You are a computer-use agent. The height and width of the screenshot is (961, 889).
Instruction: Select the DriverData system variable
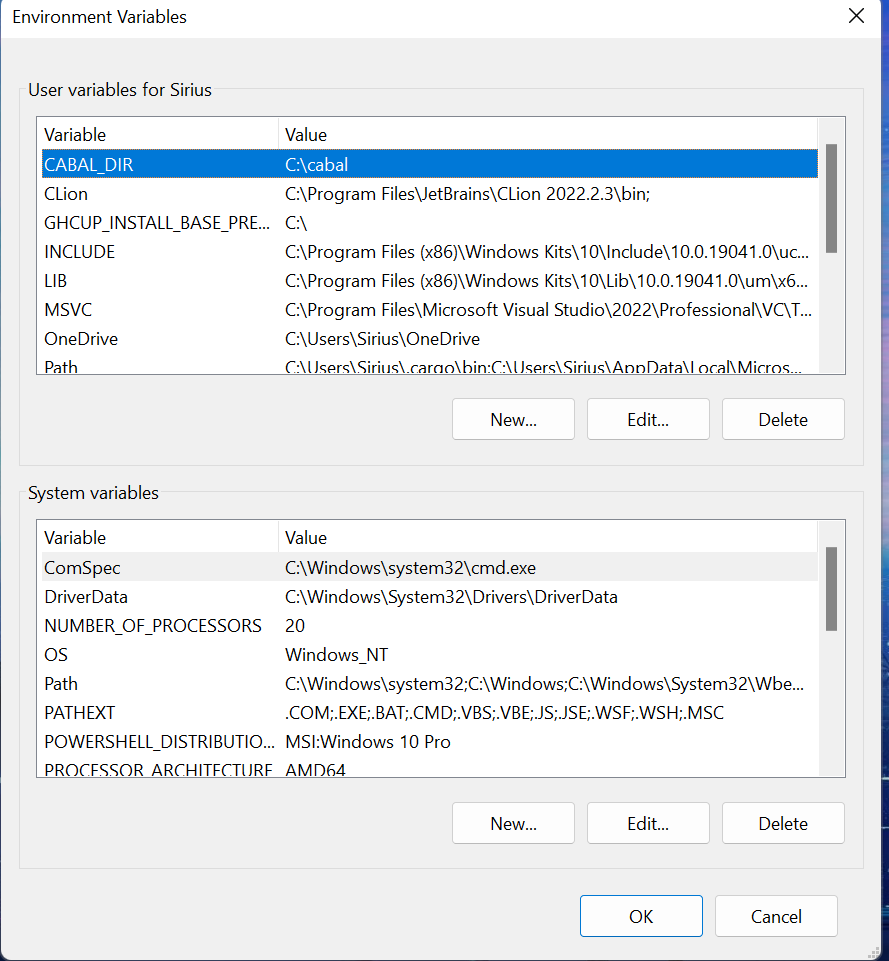(150, 596)
